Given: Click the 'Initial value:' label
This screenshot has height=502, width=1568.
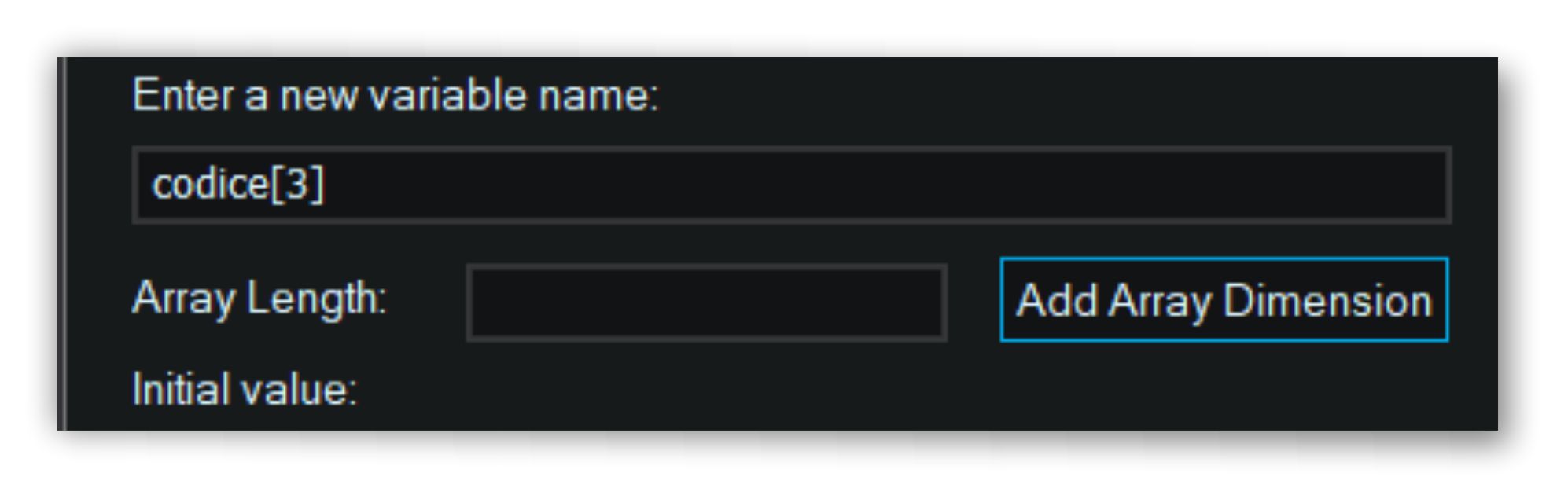Looking at the screenshot, I should coord(245,389).
